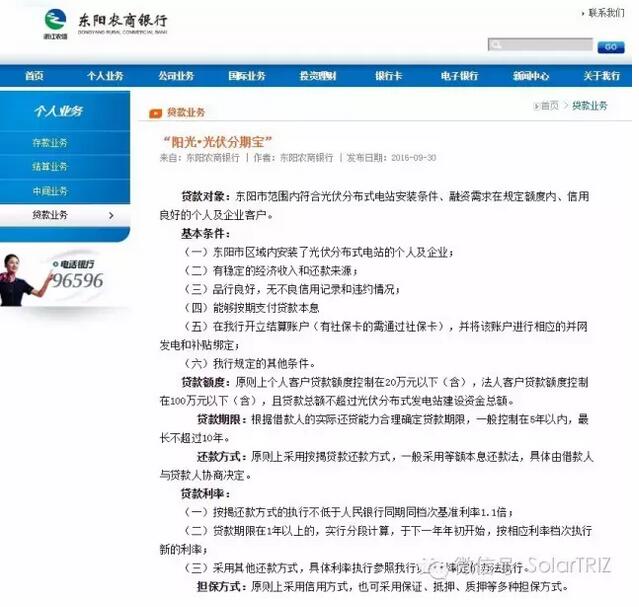Click 贷款业务 link in the breadcrumb
The width and height of the screenshot is (639, 607).
(589, 106)
